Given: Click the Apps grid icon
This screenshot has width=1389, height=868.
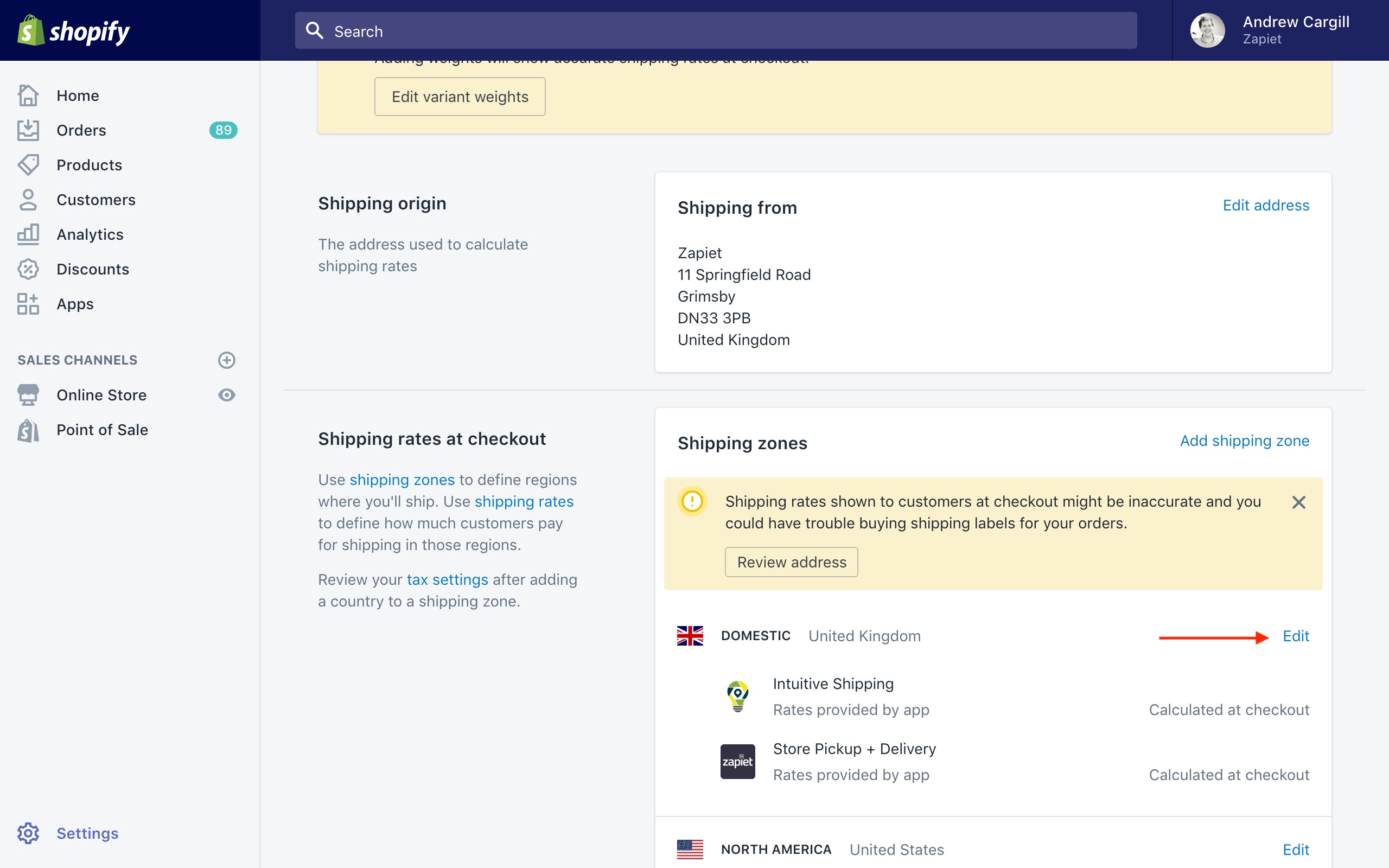Looking at the screenshot, I should click(x=28, y=304).
